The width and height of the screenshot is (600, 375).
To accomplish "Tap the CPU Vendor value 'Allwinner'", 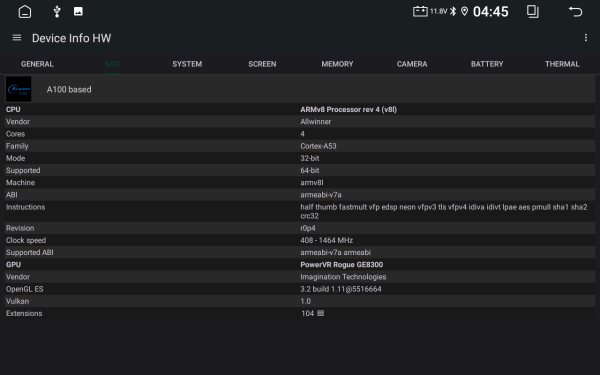I will [x=316, y=122].
